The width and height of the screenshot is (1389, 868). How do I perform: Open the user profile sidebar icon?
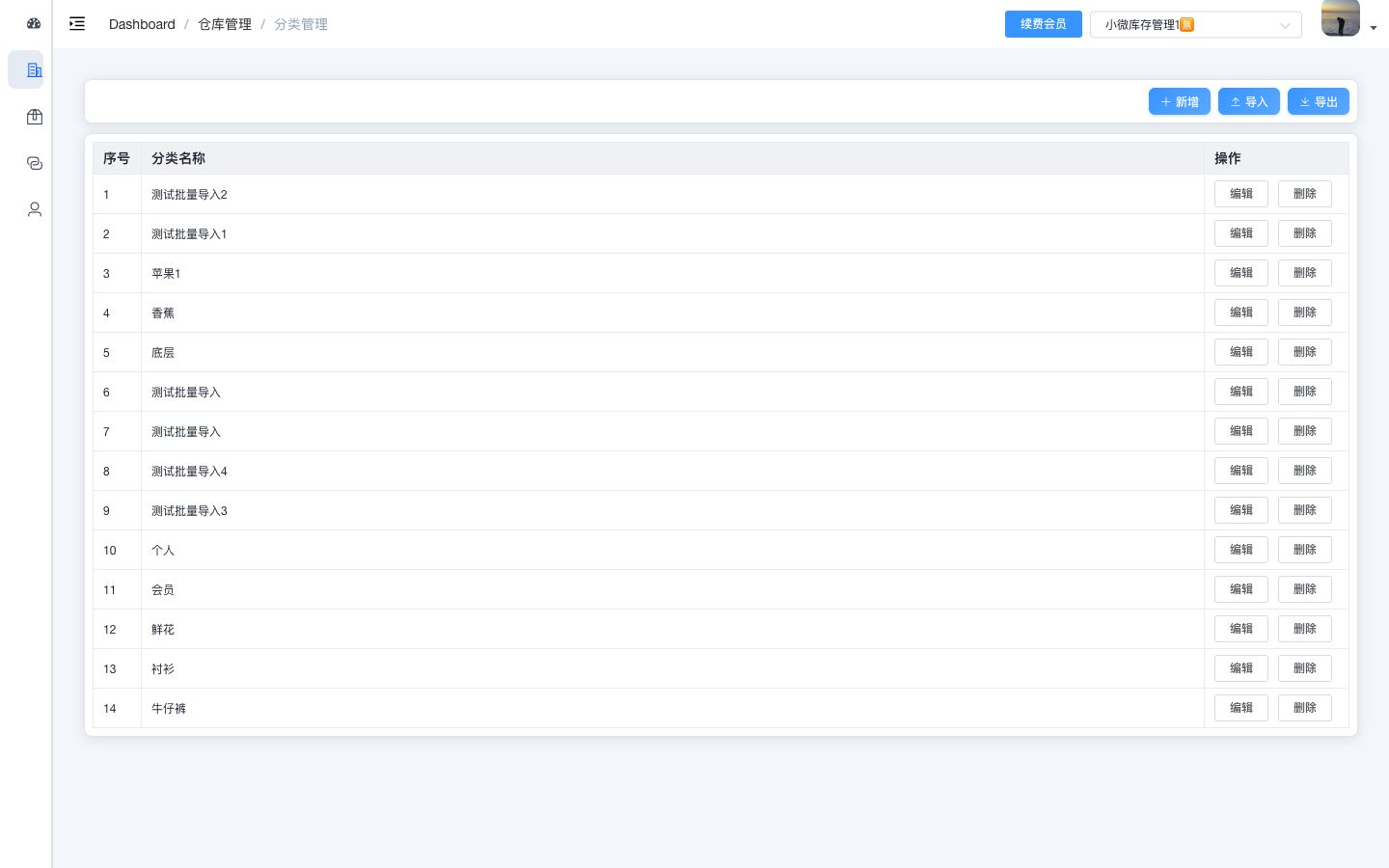click(35, 209)
